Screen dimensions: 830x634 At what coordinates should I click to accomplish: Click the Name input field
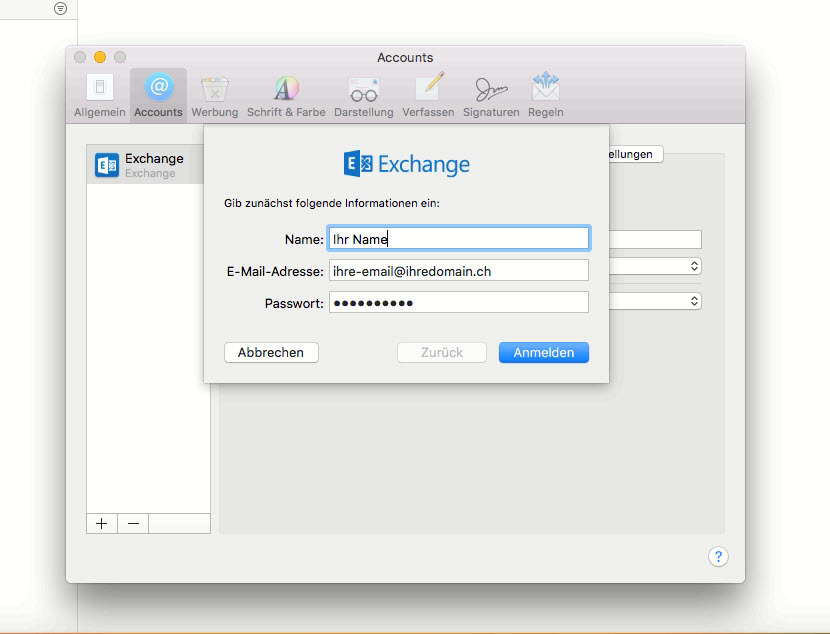tap(458, 239)
